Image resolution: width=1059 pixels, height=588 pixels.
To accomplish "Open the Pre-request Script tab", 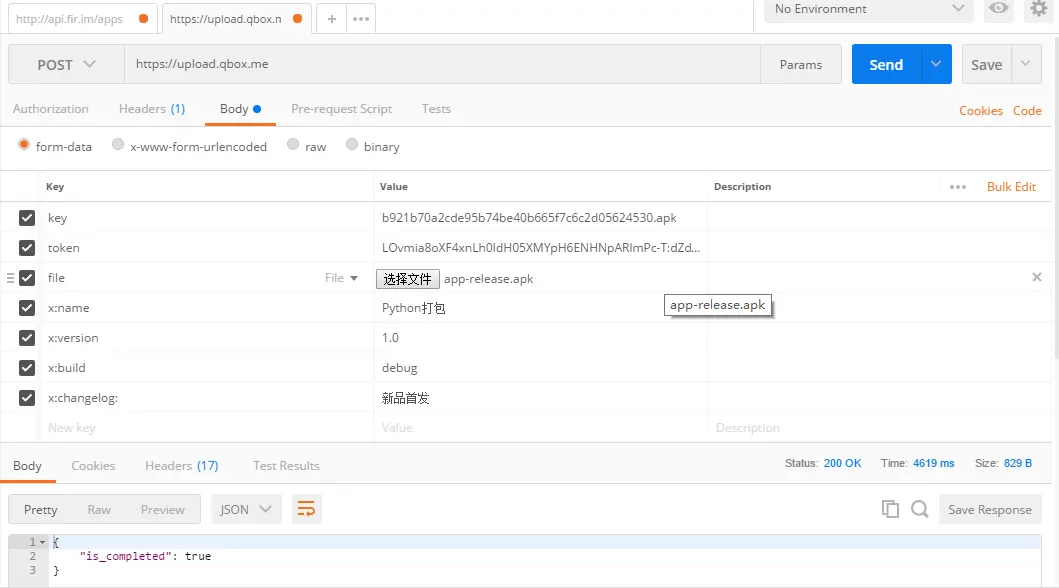I will pos(341,109).
